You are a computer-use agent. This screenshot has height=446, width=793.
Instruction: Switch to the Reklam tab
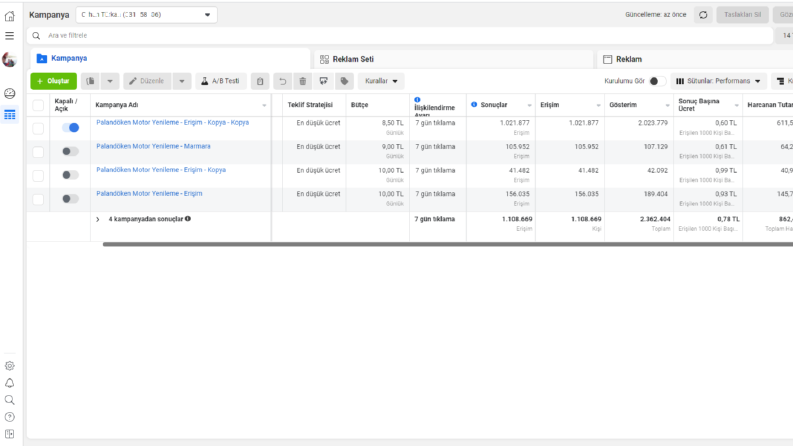(695, 59)
